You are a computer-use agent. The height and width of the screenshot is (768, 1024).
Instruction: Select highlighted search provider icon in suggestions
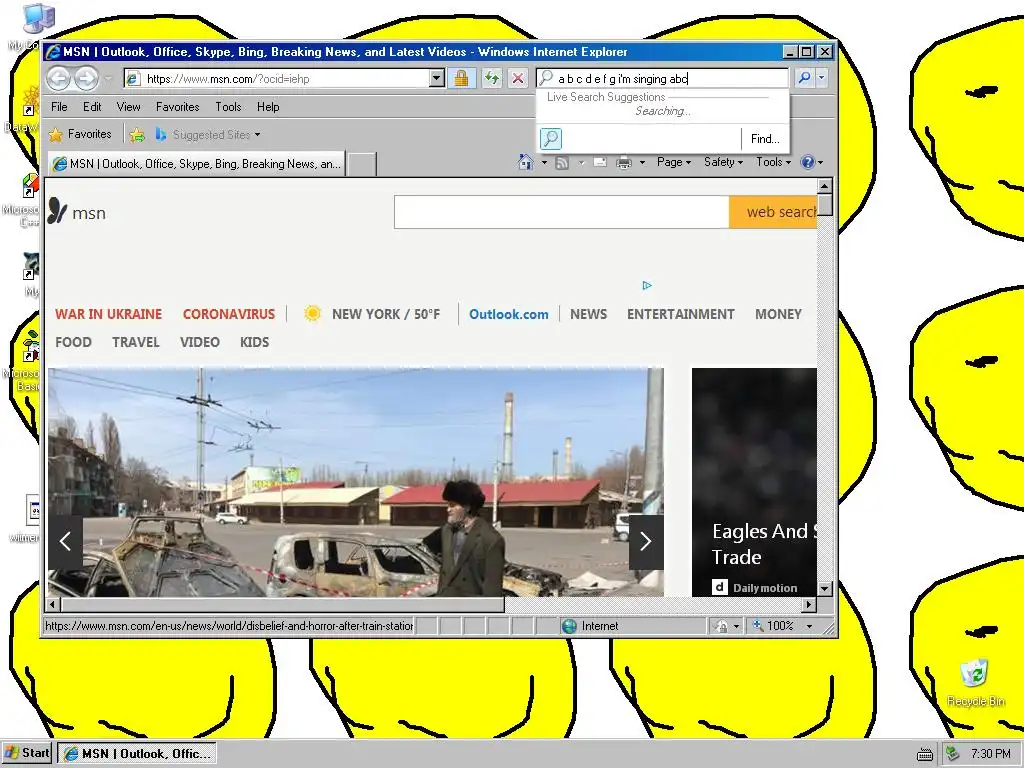click(551, 138)
